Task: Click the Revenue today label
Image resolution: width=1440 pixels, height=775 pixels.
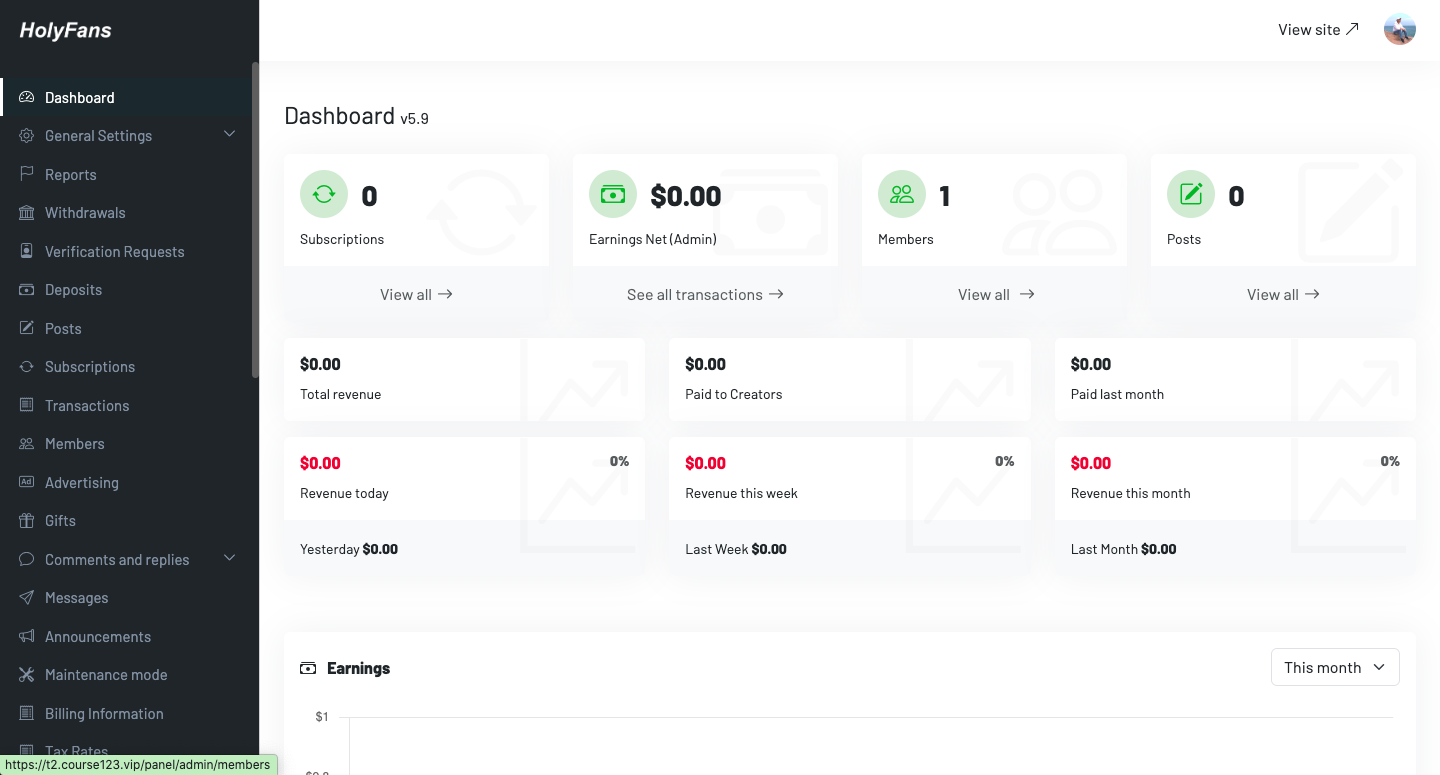Action: click(x=344, y=493)
